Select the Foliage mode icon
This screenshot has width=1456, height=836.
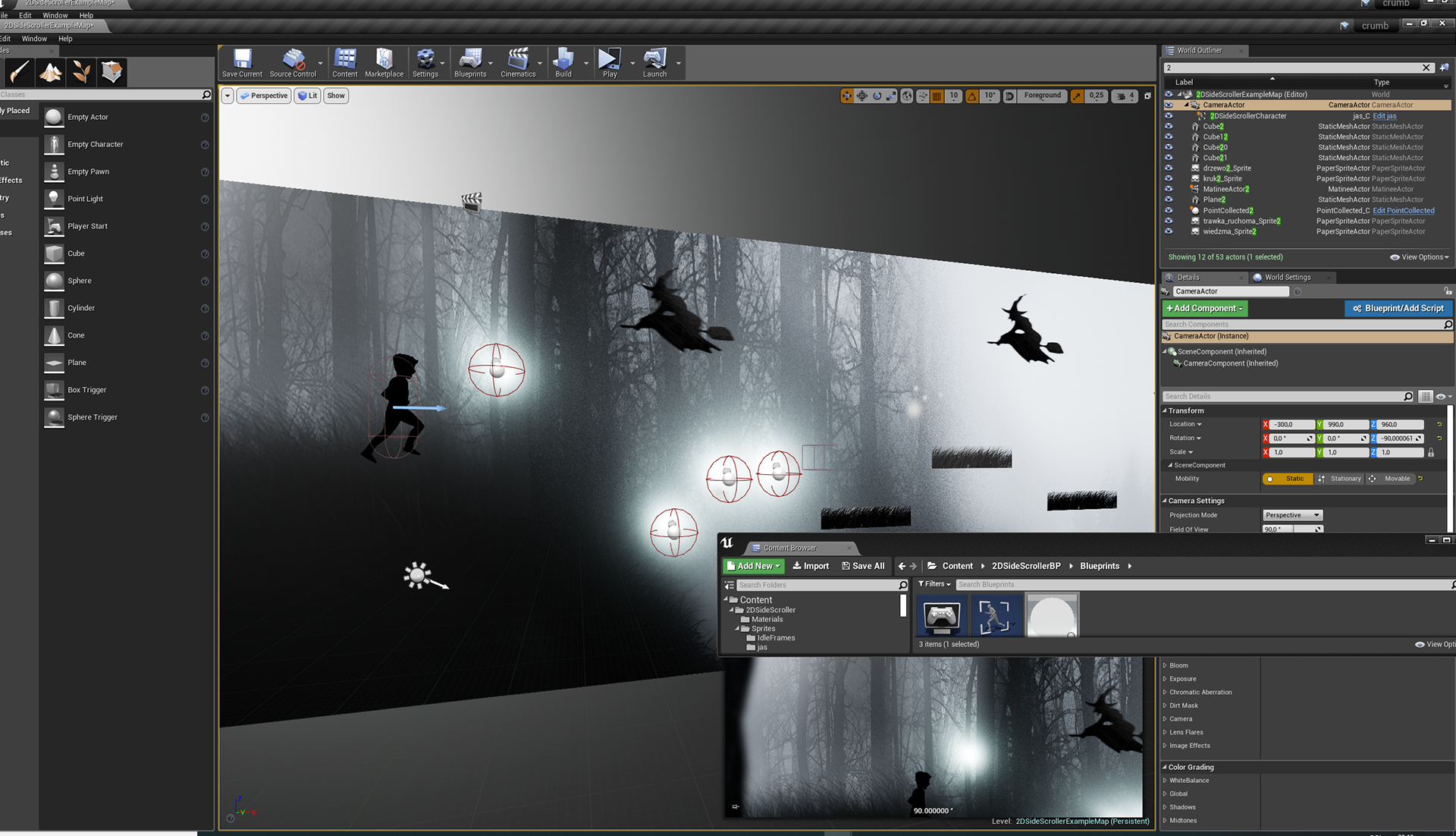tap(81, 72)
